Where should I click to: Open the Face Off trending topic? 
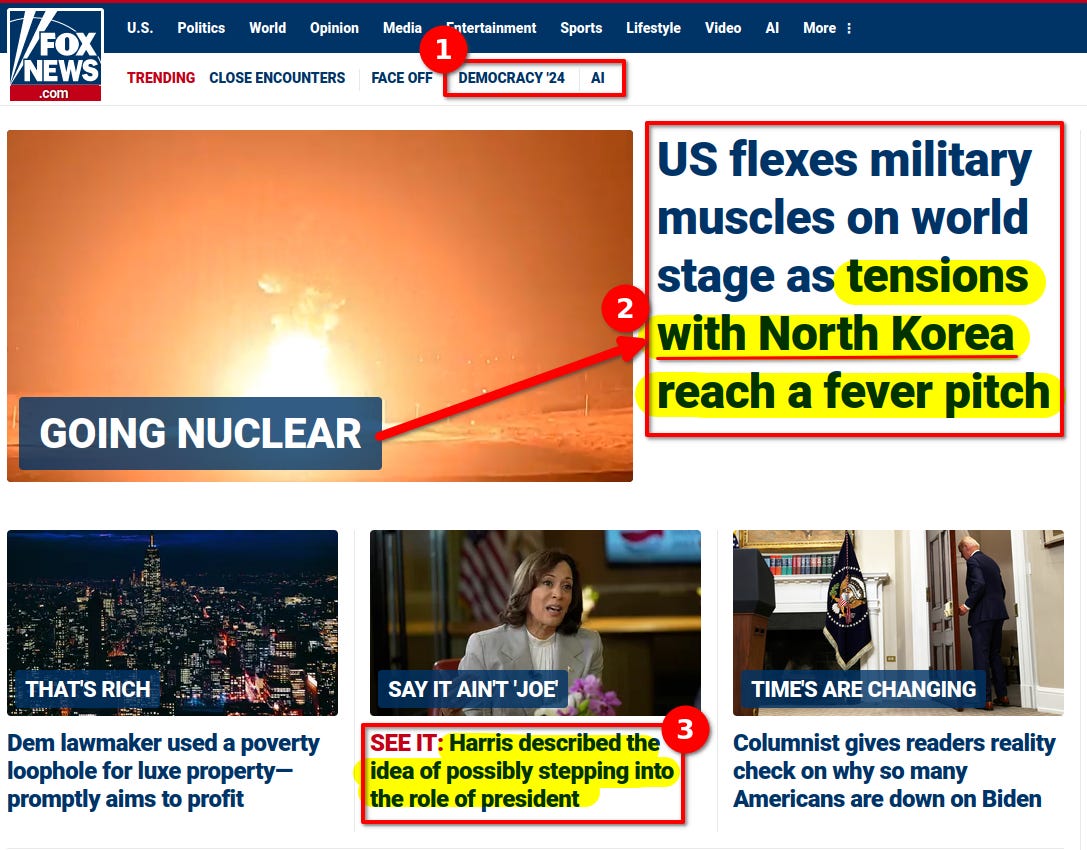pos(401,78)
